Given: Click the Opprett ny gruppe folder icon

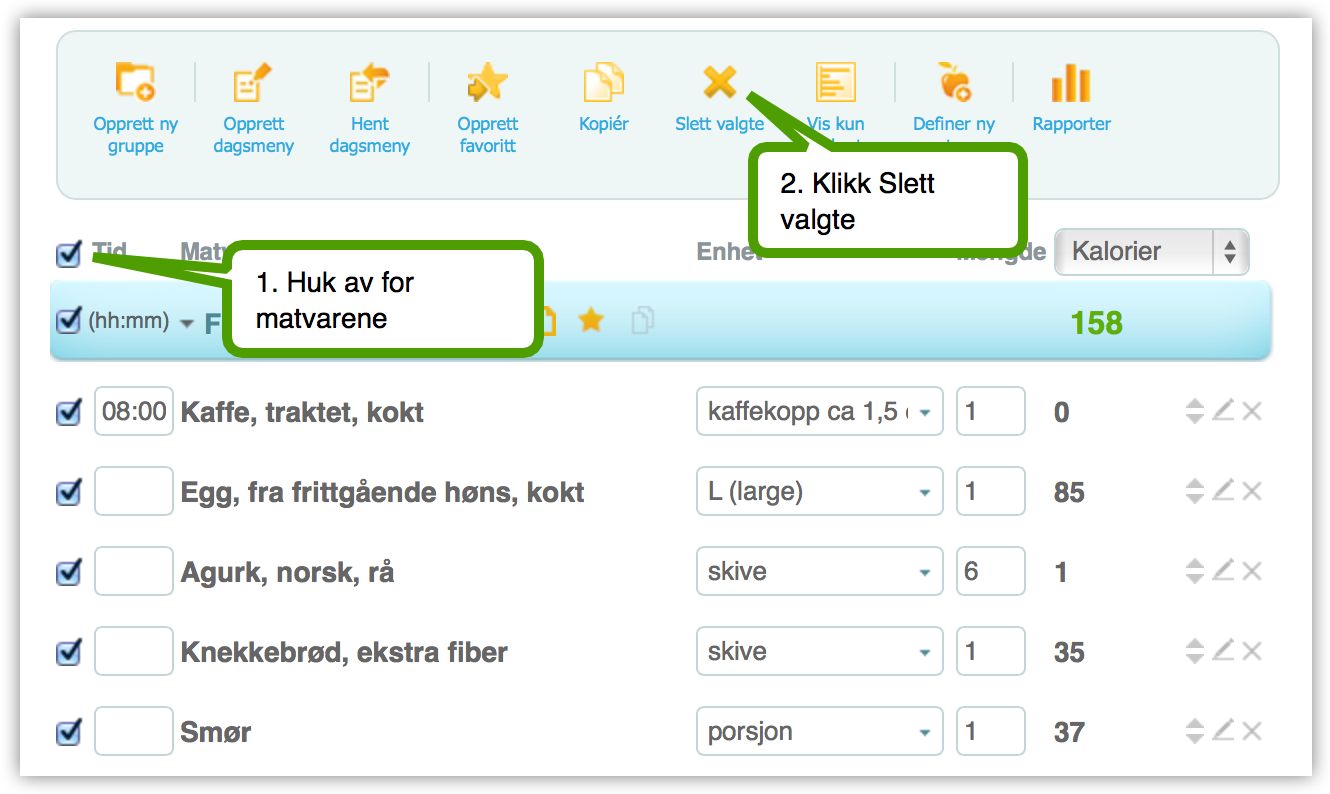Looking at the screenshot, I should click(135, 83).
